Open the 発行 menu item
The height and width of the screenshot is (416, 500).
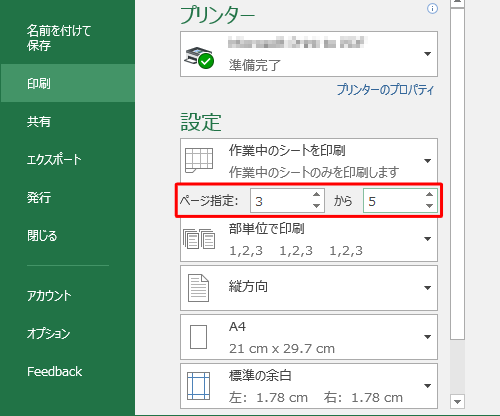point(39,198)
